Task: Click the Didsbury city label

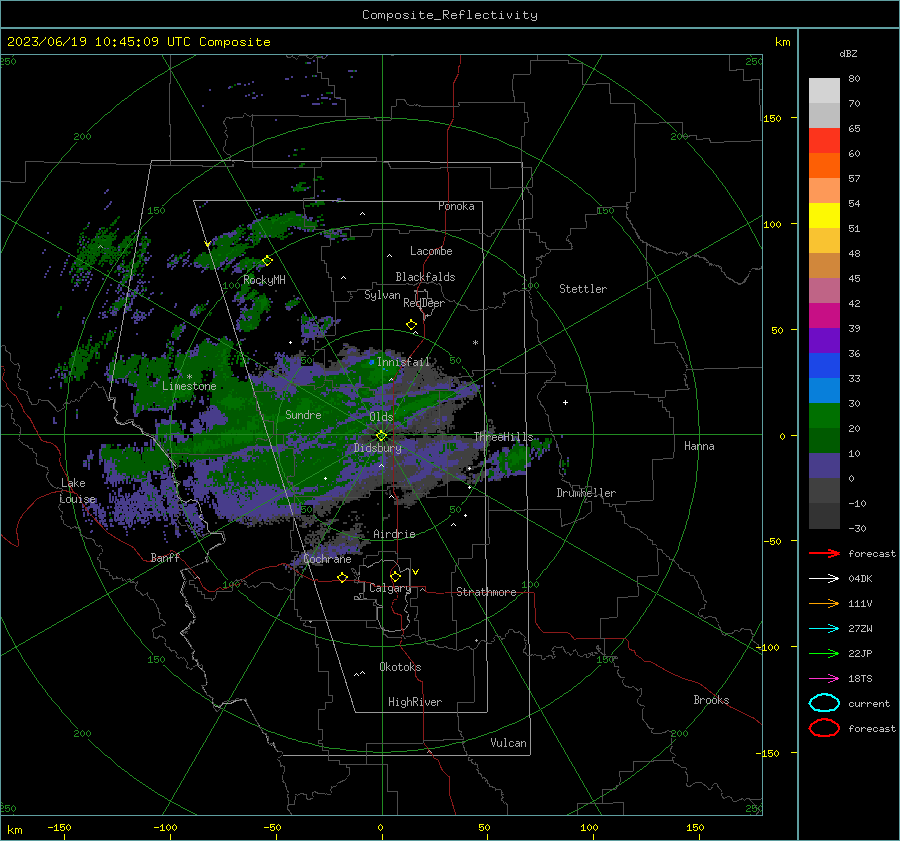Action: point(378,448)
